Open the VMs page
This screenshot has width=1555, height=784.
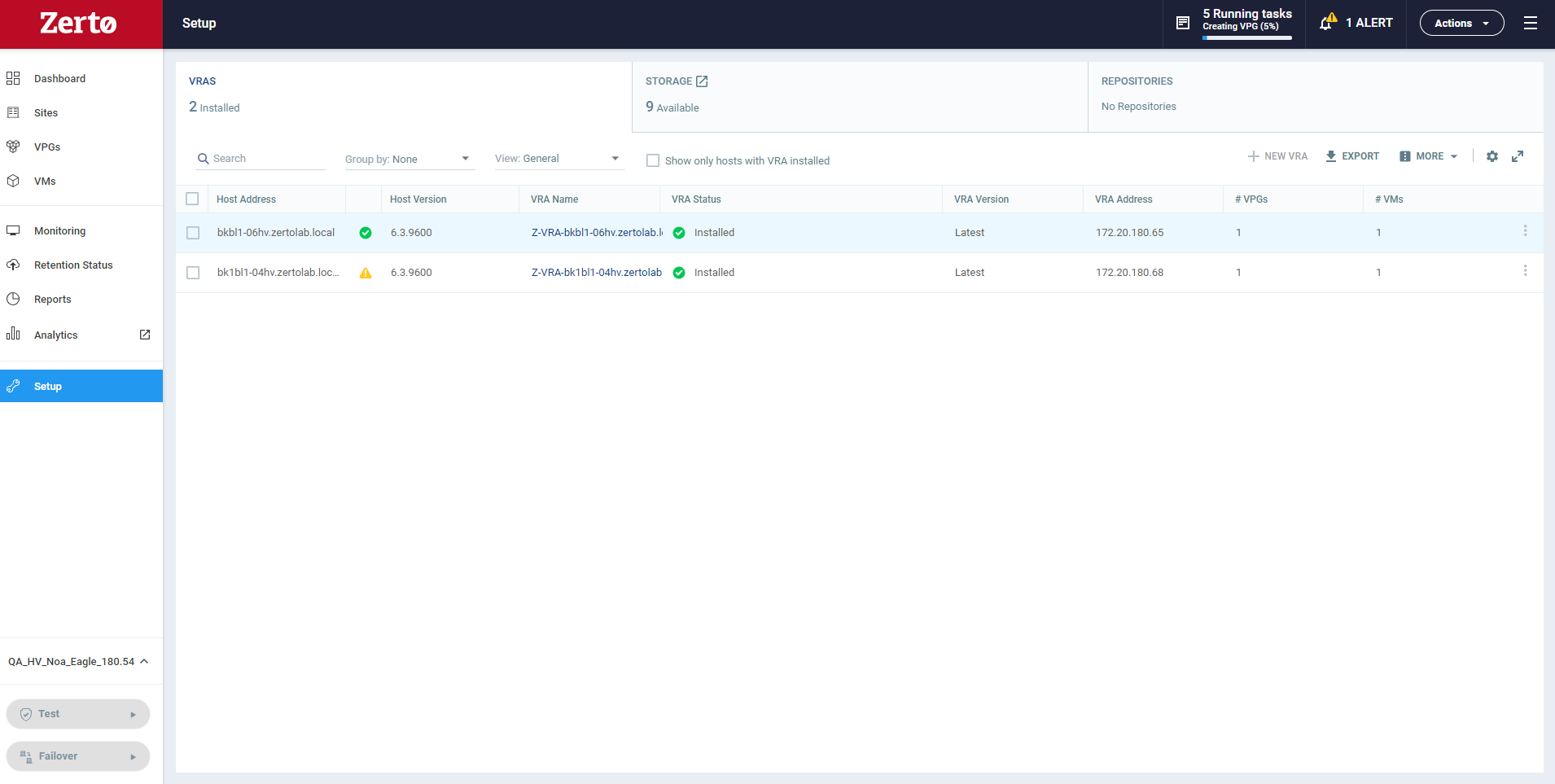[45, 181]
